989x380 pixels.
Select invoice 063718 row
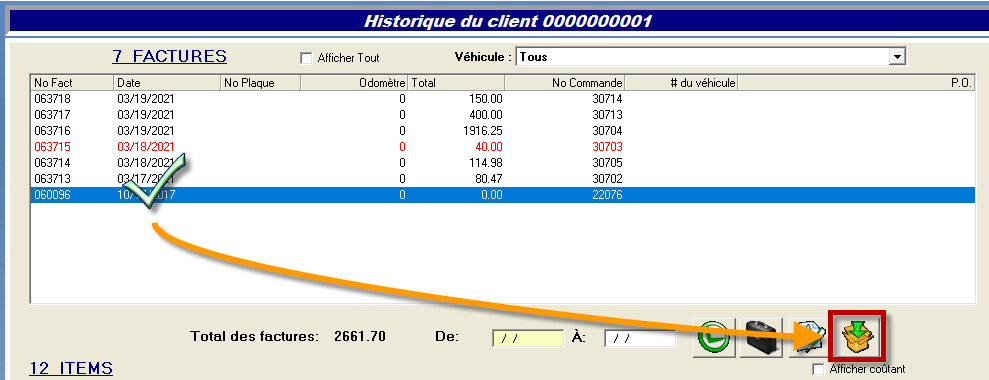(x=503, y=99)
